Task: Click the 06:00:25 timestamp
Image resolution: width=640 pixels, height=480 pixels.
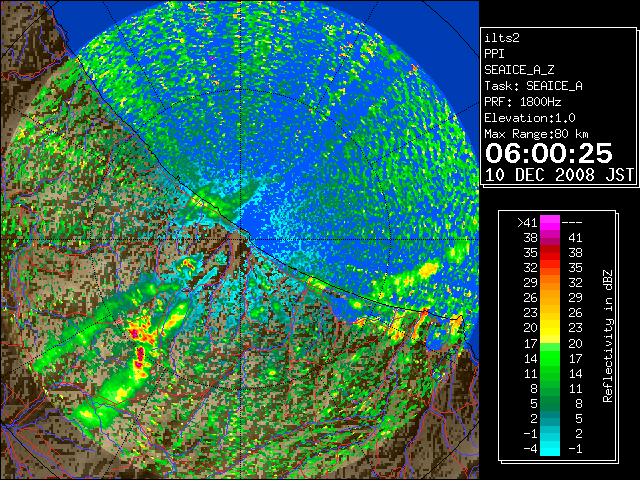Action: pyautogui.click(x=549, y=153)
